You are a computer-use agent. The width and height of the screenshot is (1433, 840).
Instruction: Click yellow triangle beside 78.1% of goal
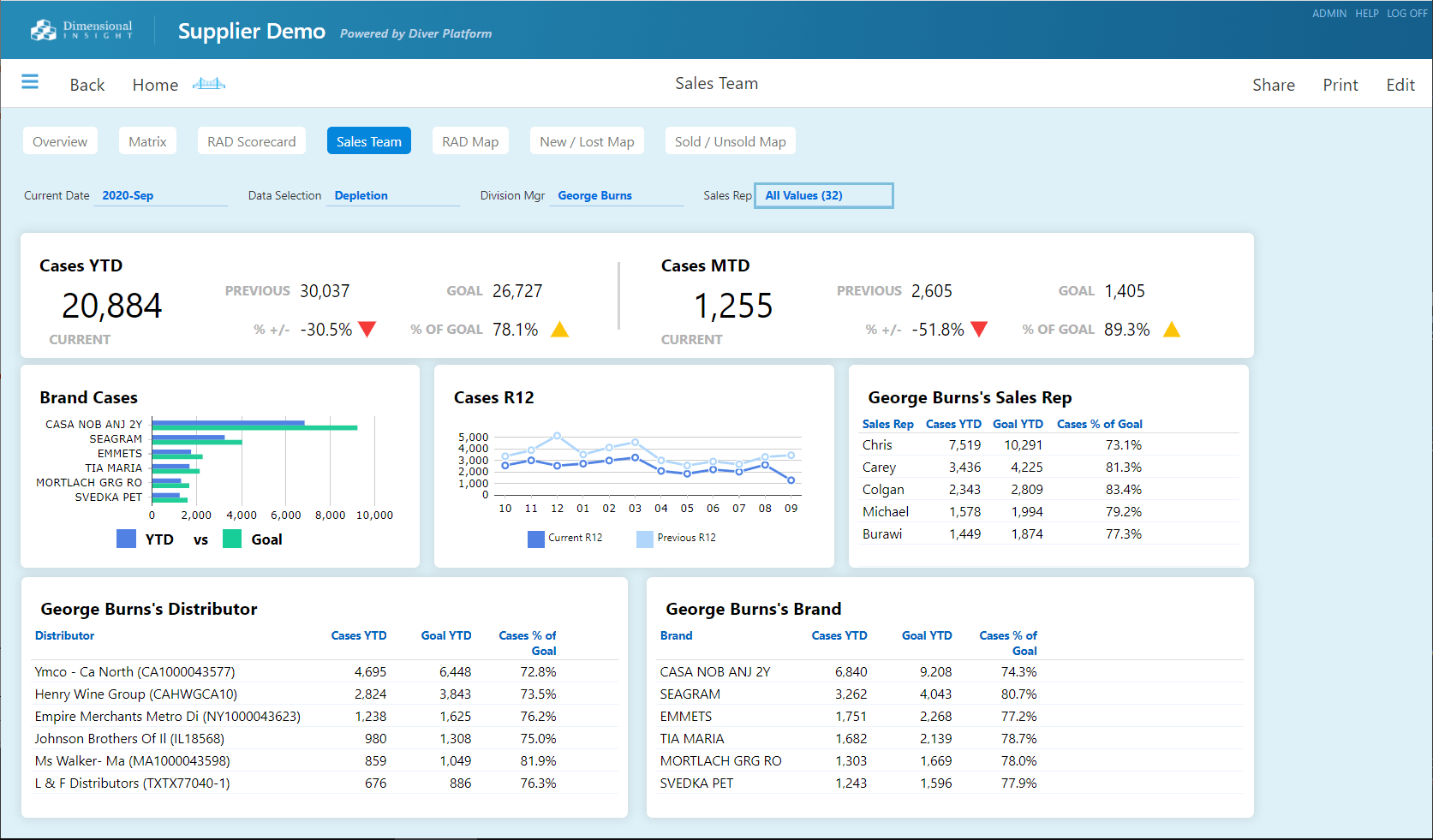coord(559,330)
